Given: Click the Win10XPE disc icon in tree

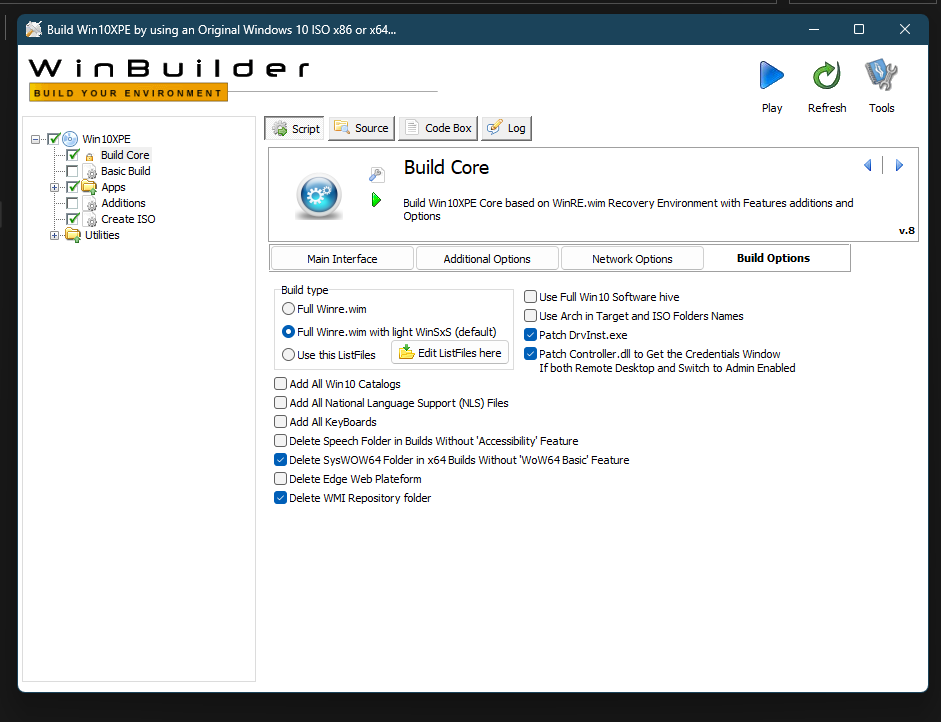Looking at the screenshot, I should click(70, 139).
